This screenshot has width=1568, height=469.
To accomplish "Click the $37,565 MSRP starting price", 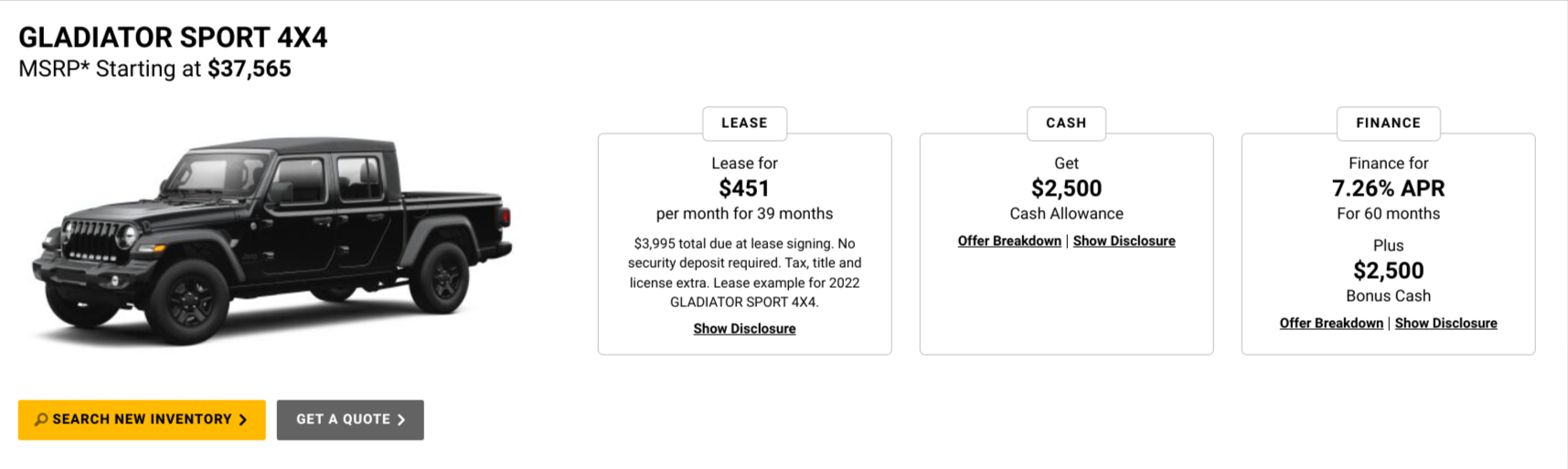I will coord(249,69).
